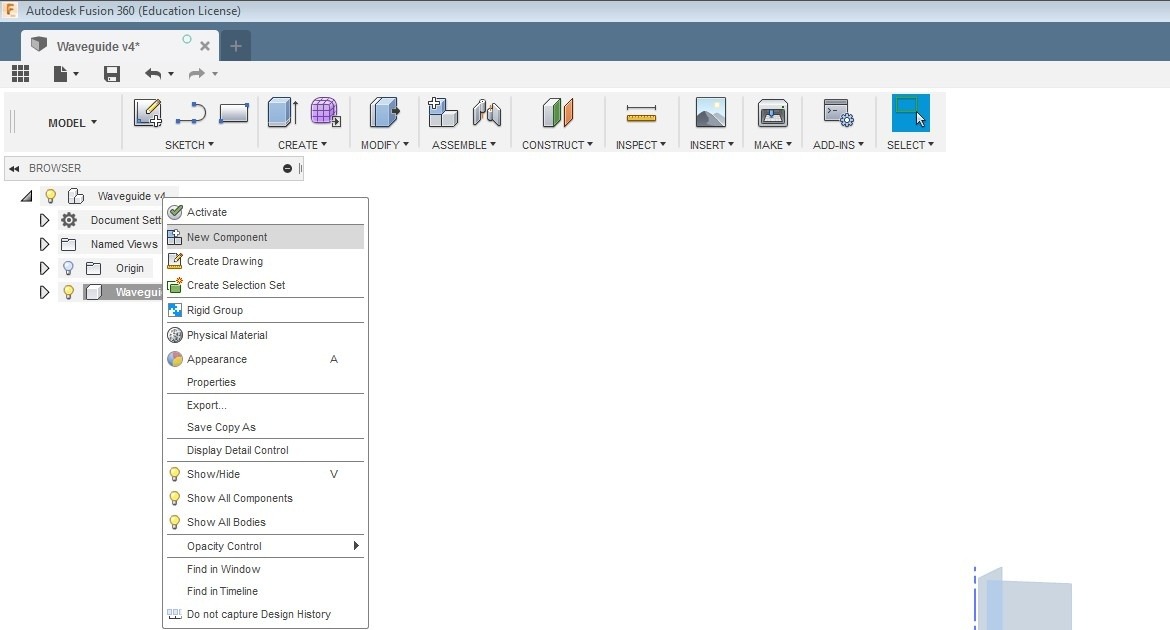Select the Press Pull modify tool
This screenshot has height=630, width=1170.
click(x=384, y=113)
